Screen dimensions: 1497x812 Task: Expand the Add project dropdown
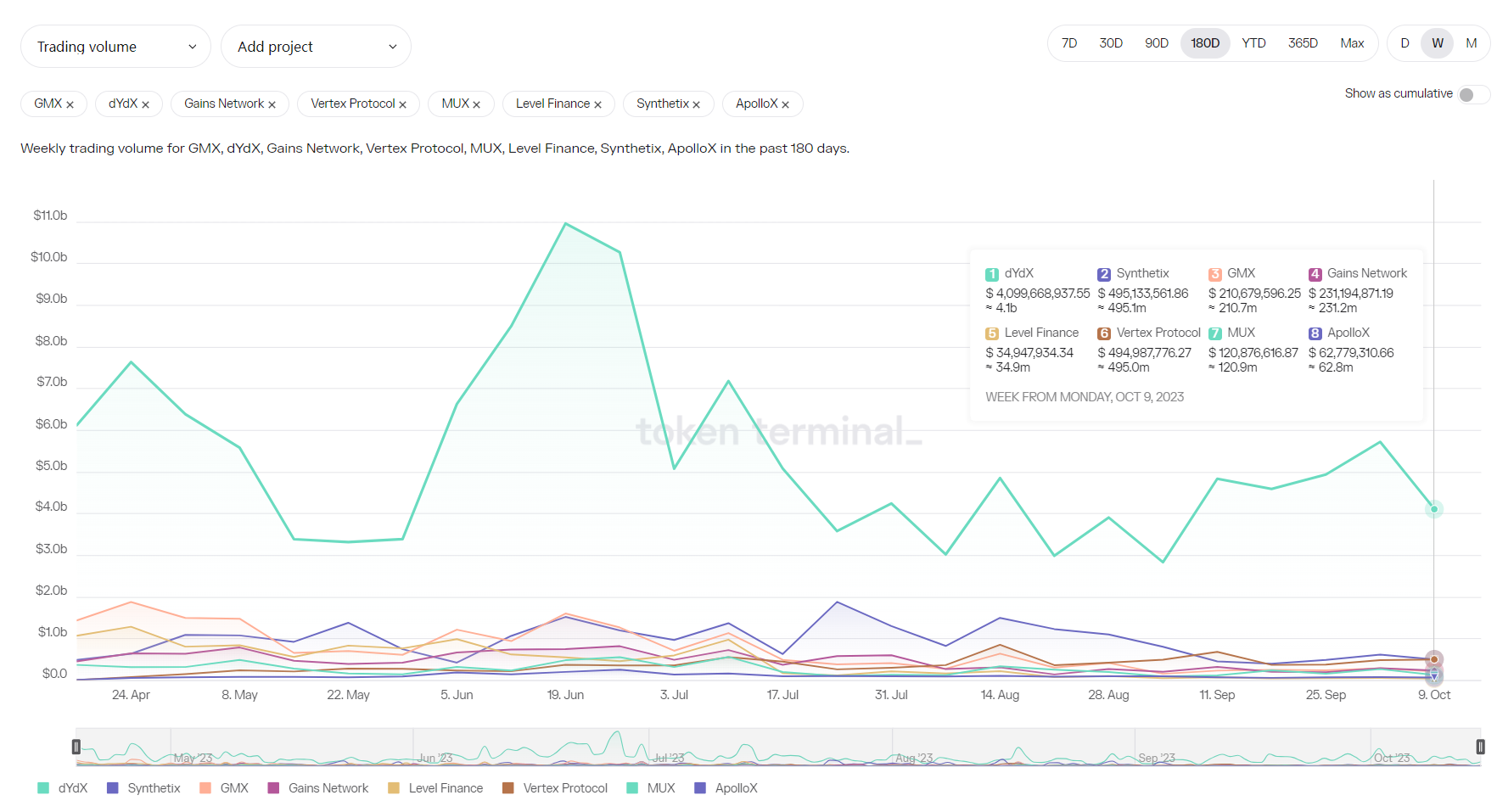pos(316,47)
